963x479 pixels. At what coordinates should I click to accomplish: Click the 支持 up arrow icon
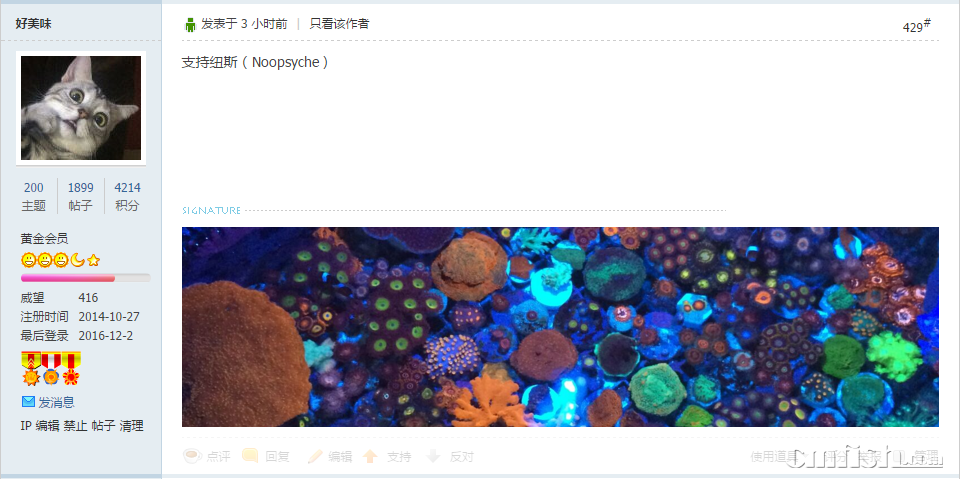[370, 456]
